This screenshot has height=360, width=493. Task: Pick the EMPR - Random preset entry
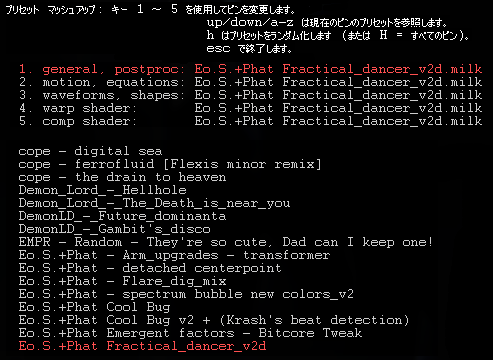point(226,242)
